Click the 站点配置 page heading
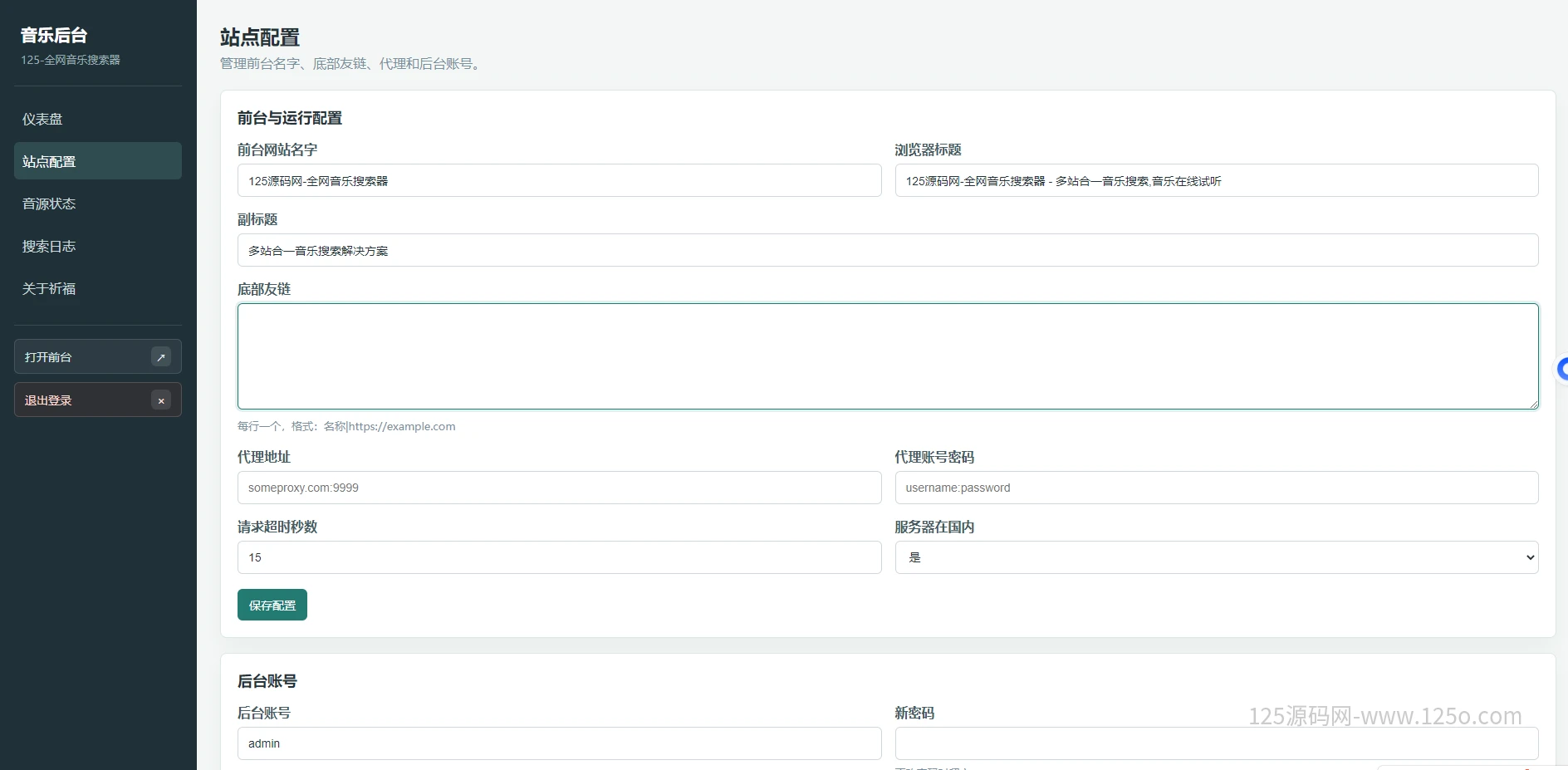The height and width of the screenshot is (770, 1568). [x=260, y=37]
